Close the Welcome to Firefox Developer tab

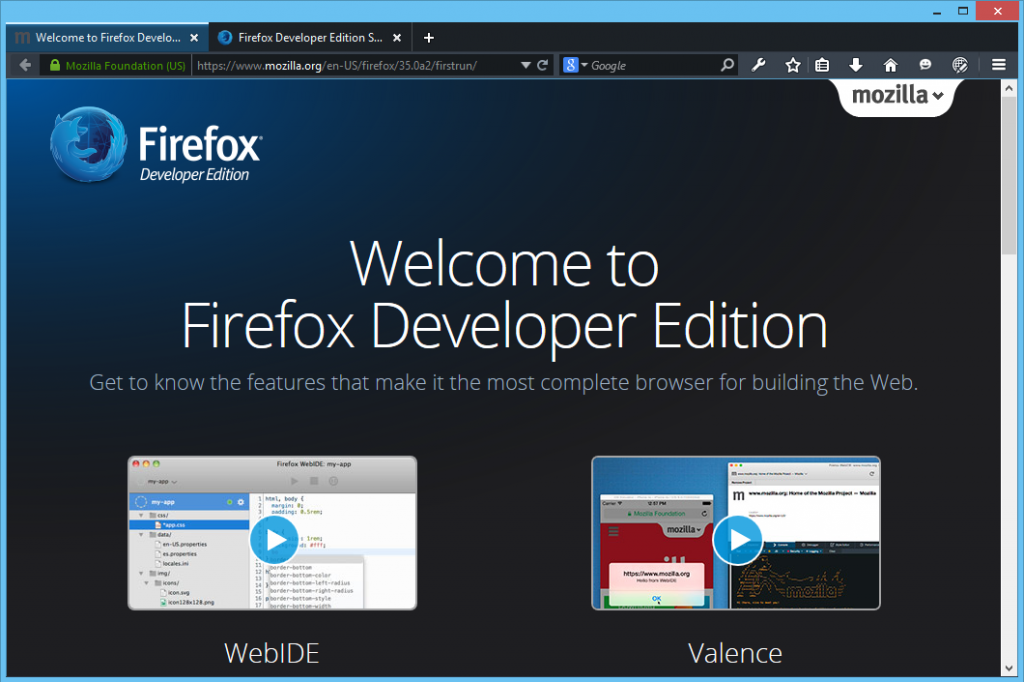click(x=194, y=37)
